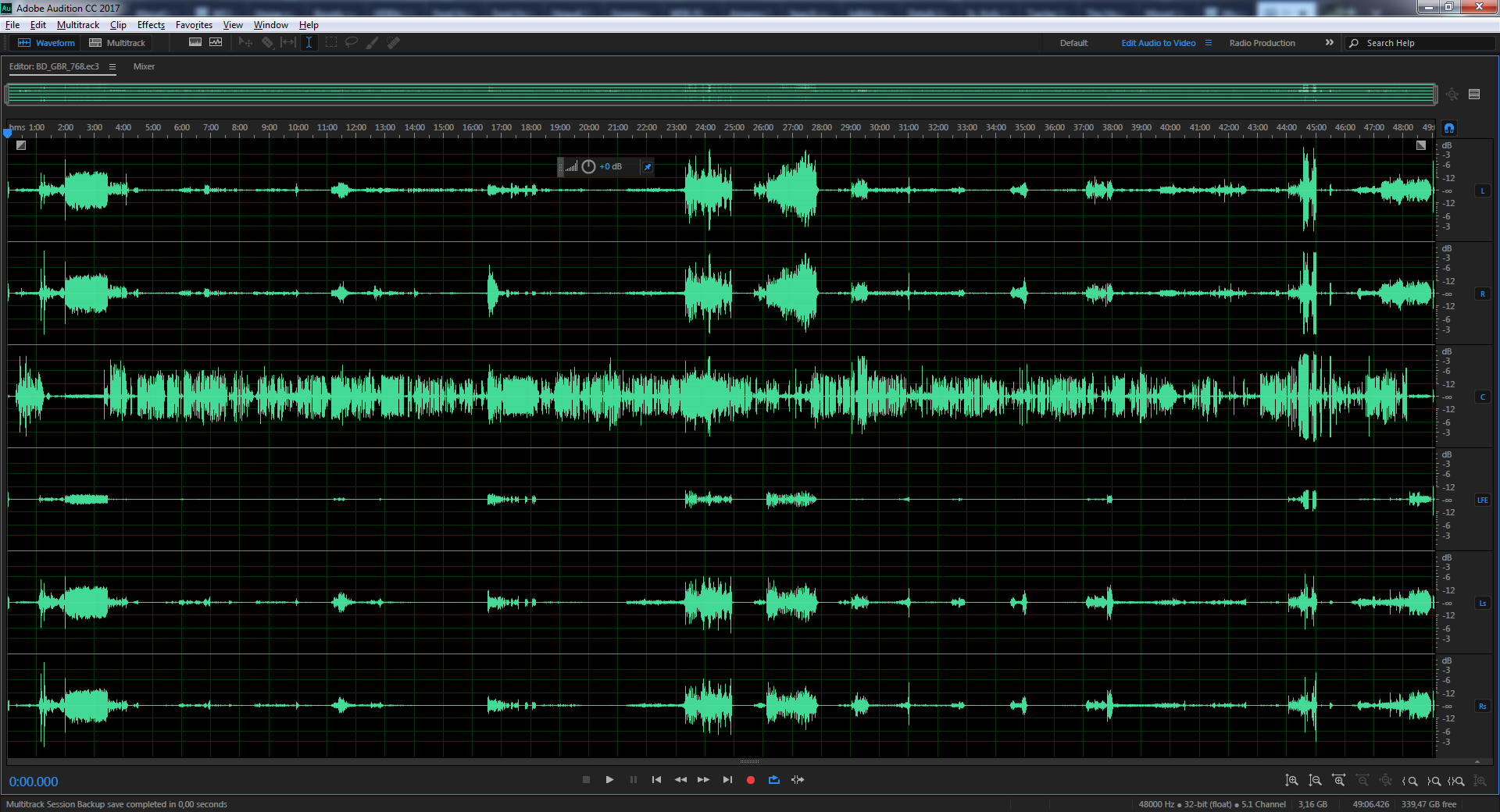Pin the HUD volume overlay
The width and height of the screenshot is (1500, 812).
[x=647, y=166]
